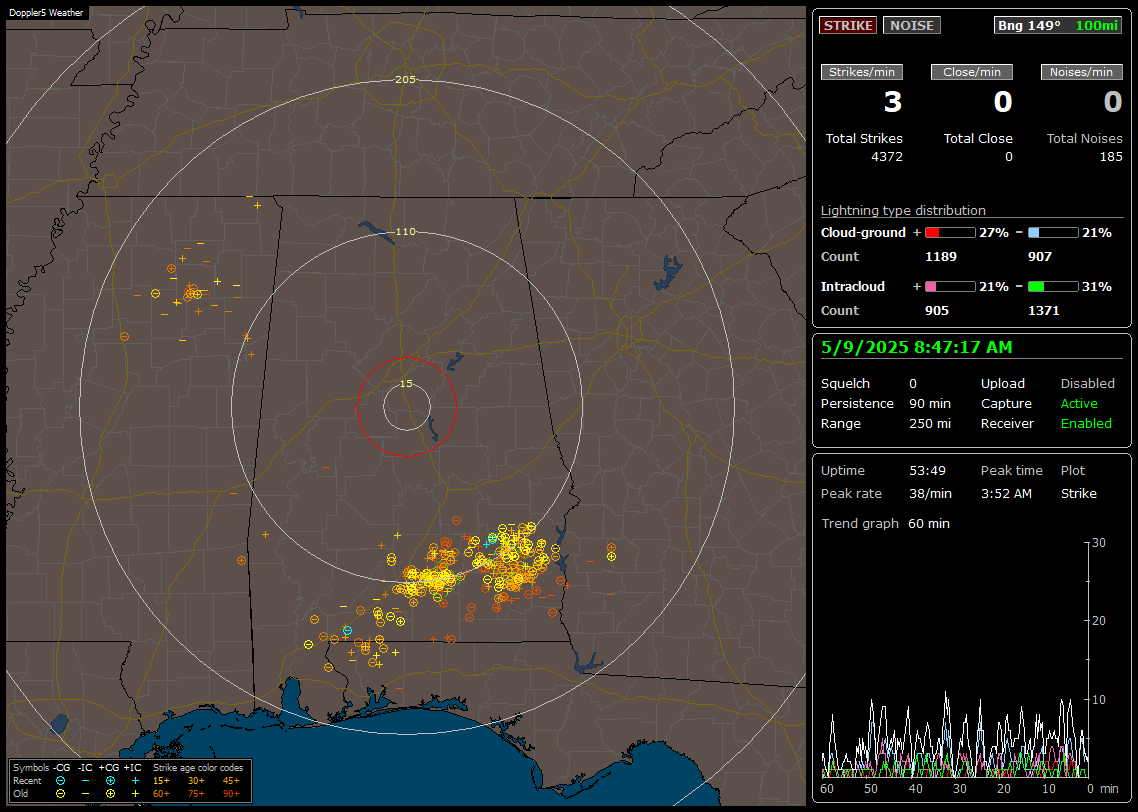Screen dimensions: 1138x812
Task: Click the Persistence value 90 min
Action: pos(930,403)
